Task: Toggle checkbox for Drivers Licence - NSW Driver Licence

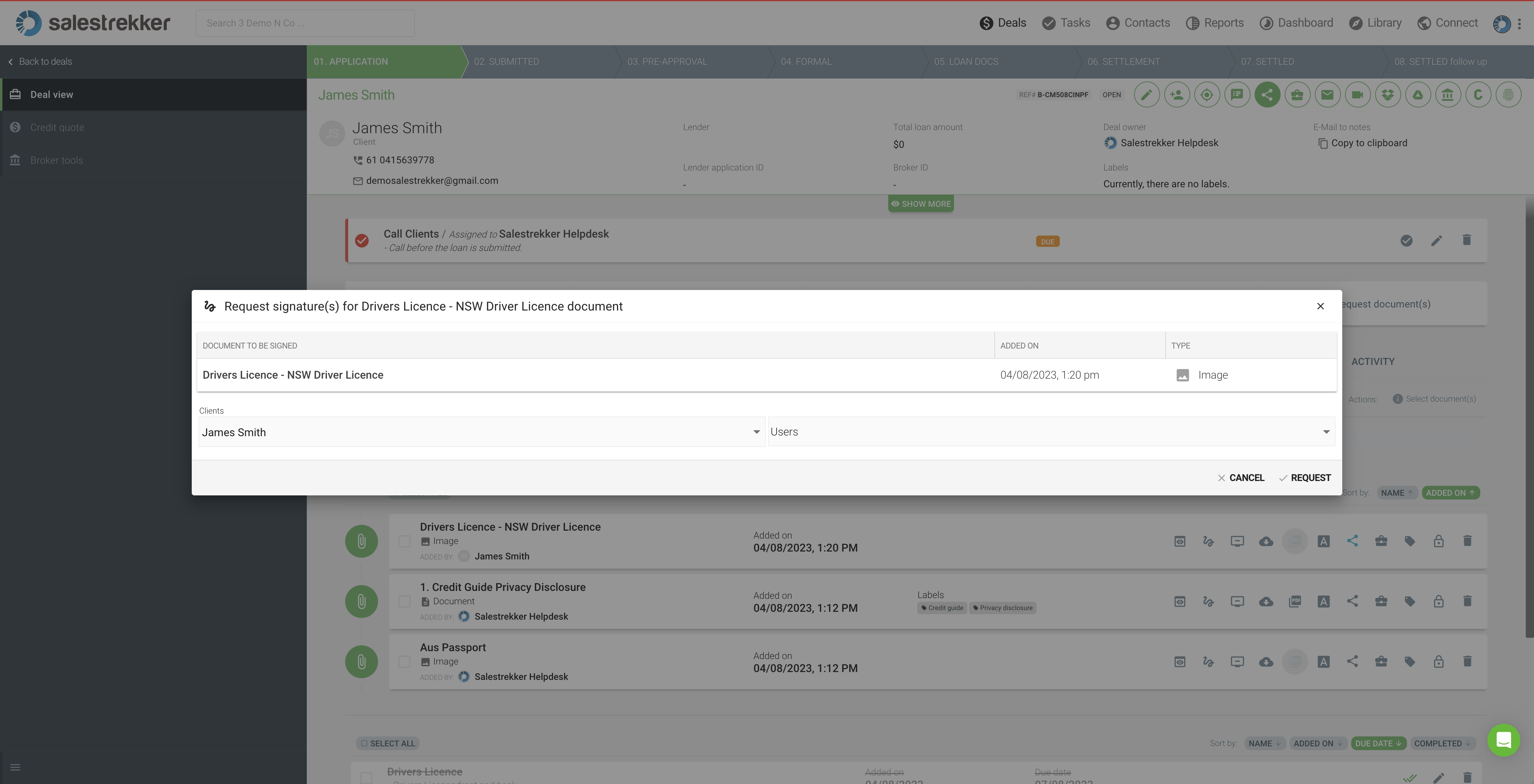Action: pos(404,541)
